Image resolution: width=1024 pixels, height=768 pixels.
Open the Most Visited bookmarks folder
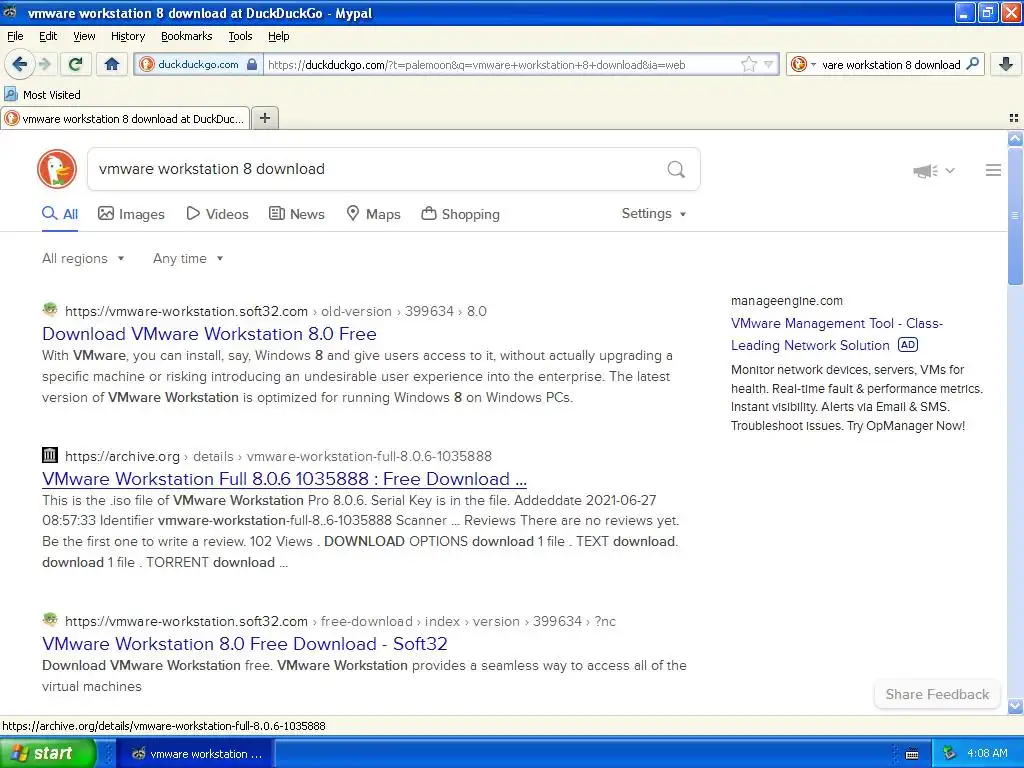tap(42, 95)
